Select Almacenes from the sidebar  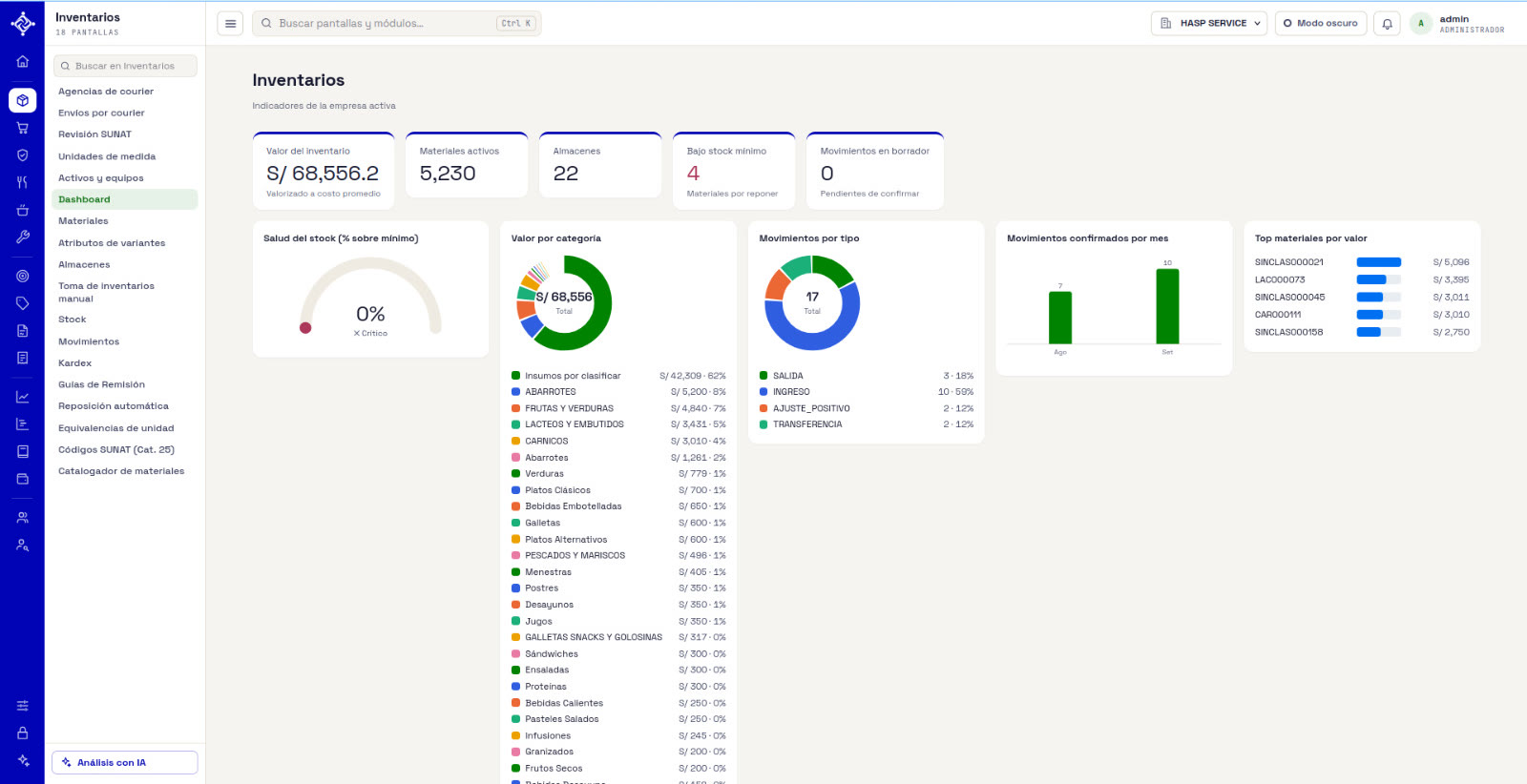(x=125, y=265)
